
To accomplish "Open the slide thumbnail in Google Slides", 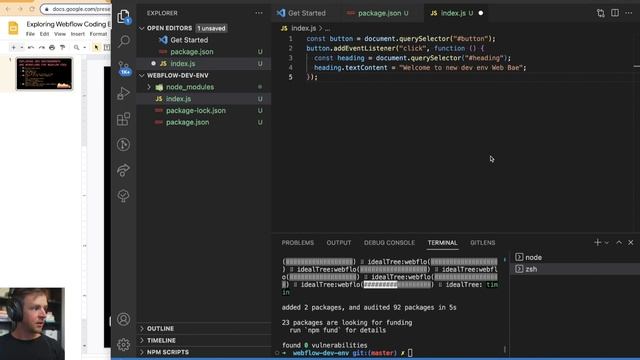I will coord(44,73).
